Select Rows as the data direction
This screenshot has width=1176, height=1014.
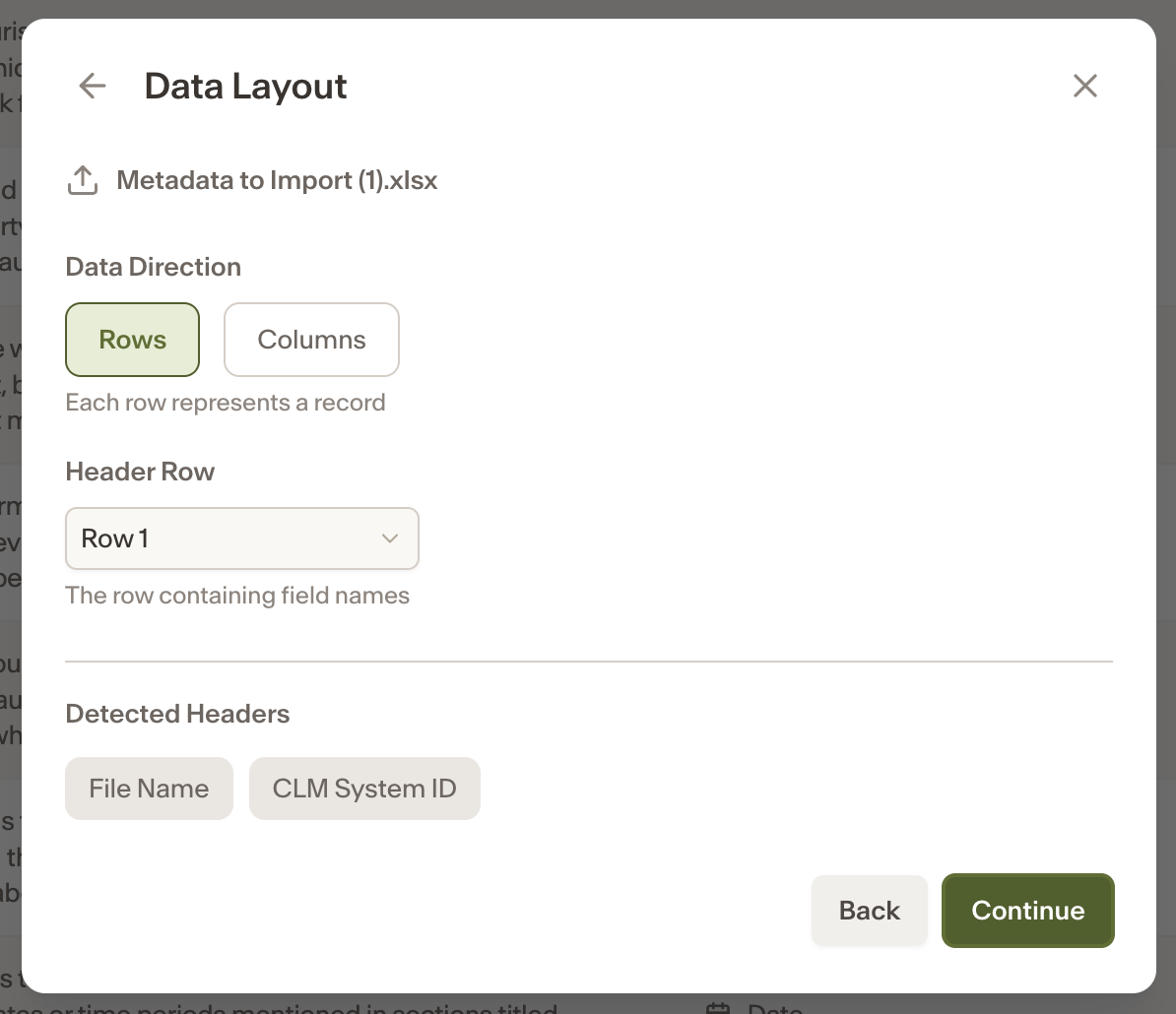pyautogui.click(x=133, y=340)
